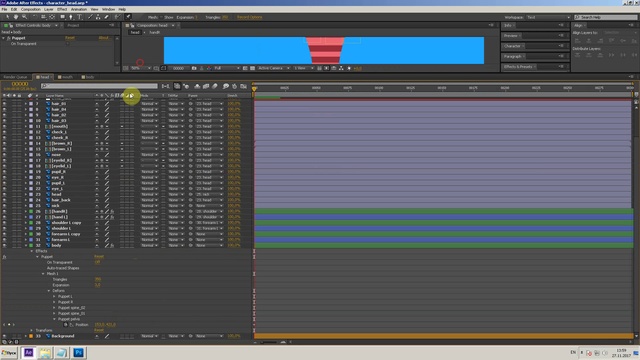
Task: Select the Clone Stamp tool
Action: (98, 17)
